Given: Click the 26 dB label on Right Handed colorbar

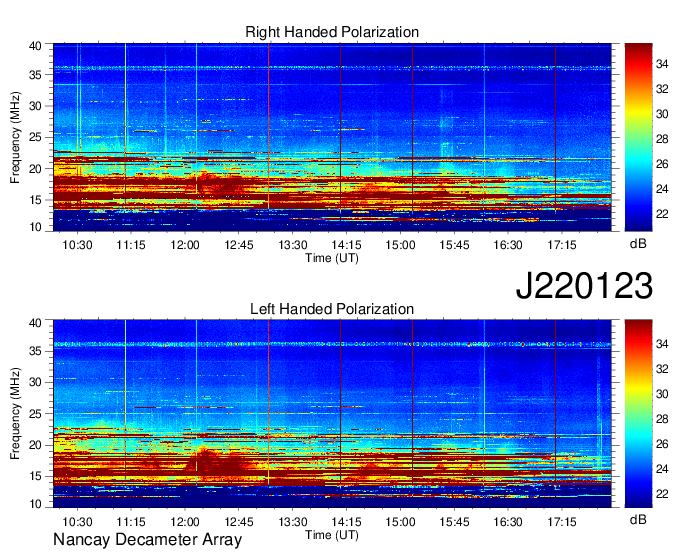Looking at the screenshot, I should (x=662, y=164).
